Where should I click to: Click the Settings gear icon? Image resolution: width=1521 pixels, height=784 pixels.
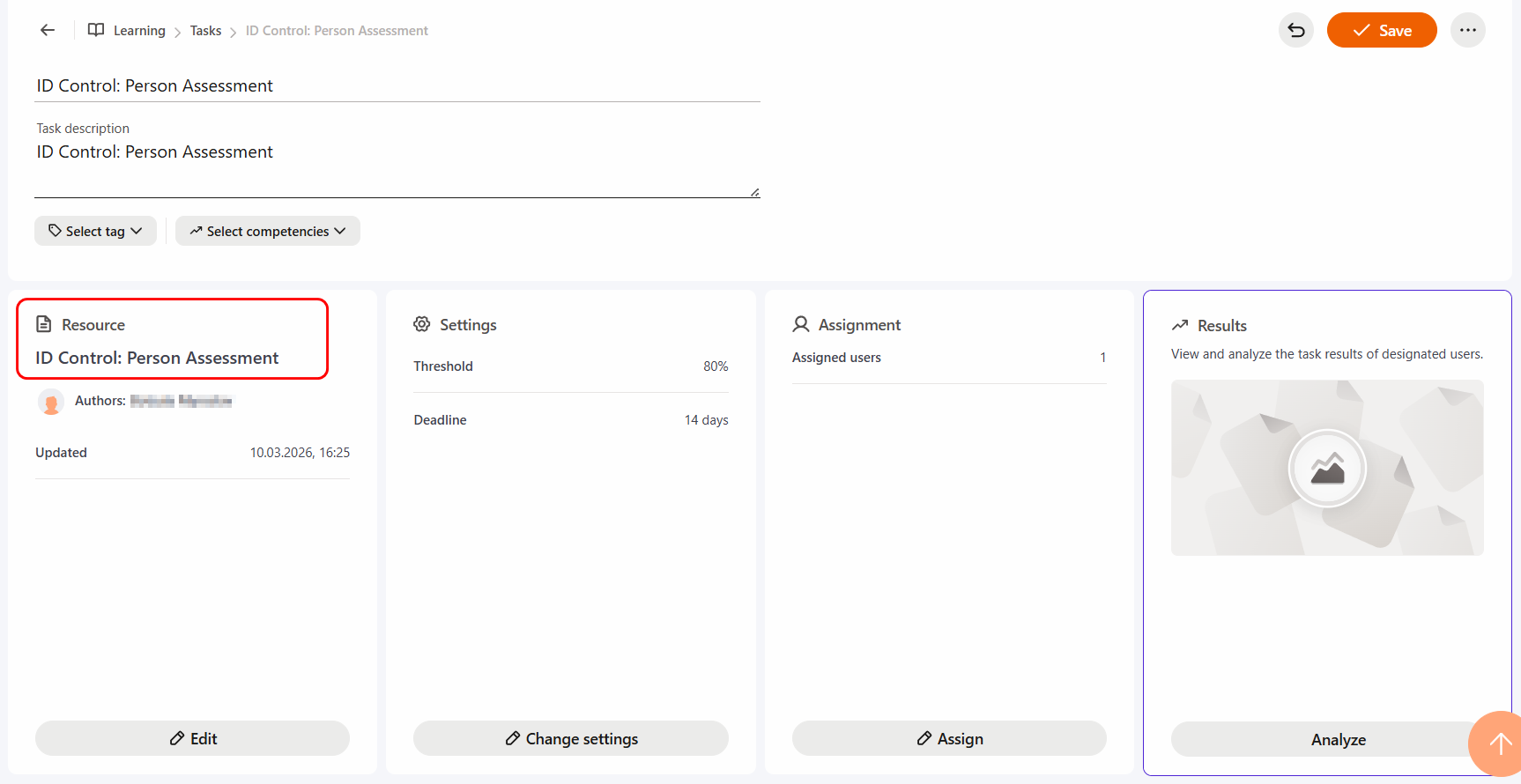422,324
